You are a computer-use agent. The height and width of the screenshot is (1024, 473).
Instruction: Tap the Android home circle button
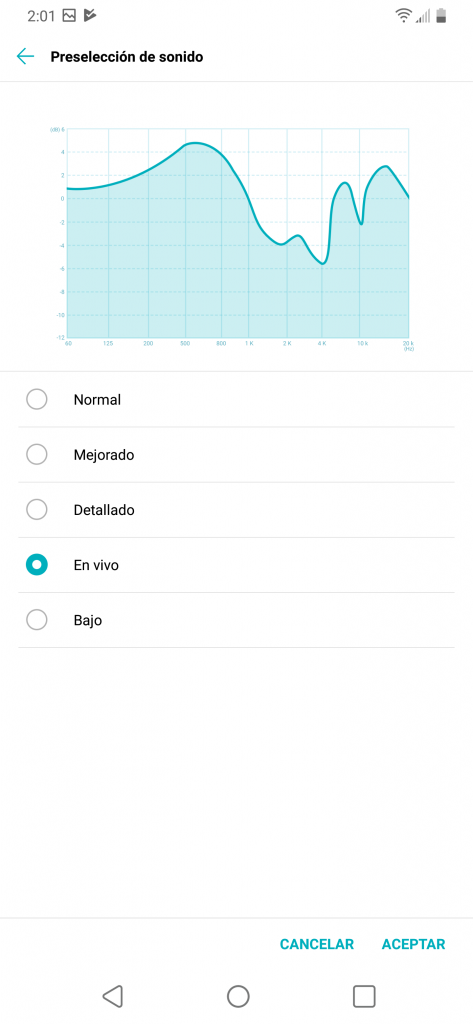pyautogui.click(x=238, y=996)
